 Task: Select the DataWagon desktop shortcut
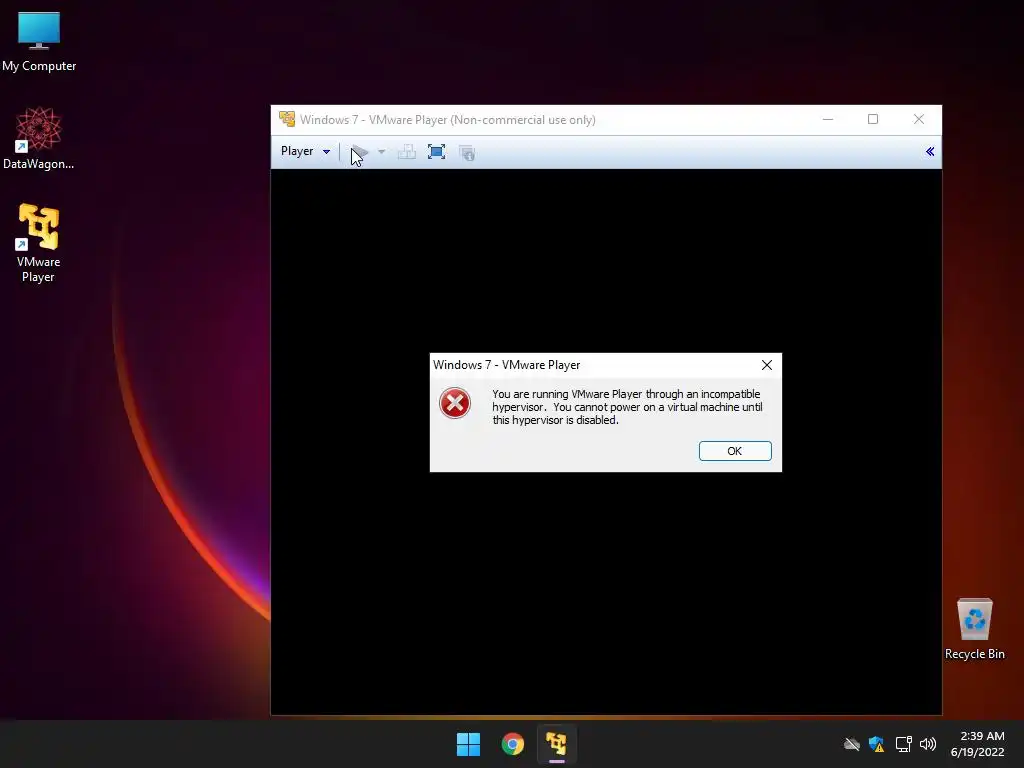pos(39,138)
